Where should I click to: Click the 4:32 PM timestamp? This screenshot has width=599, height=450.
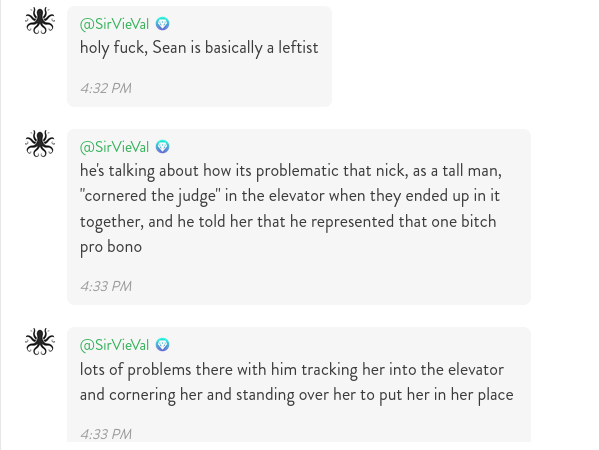(x=106, y=88)
